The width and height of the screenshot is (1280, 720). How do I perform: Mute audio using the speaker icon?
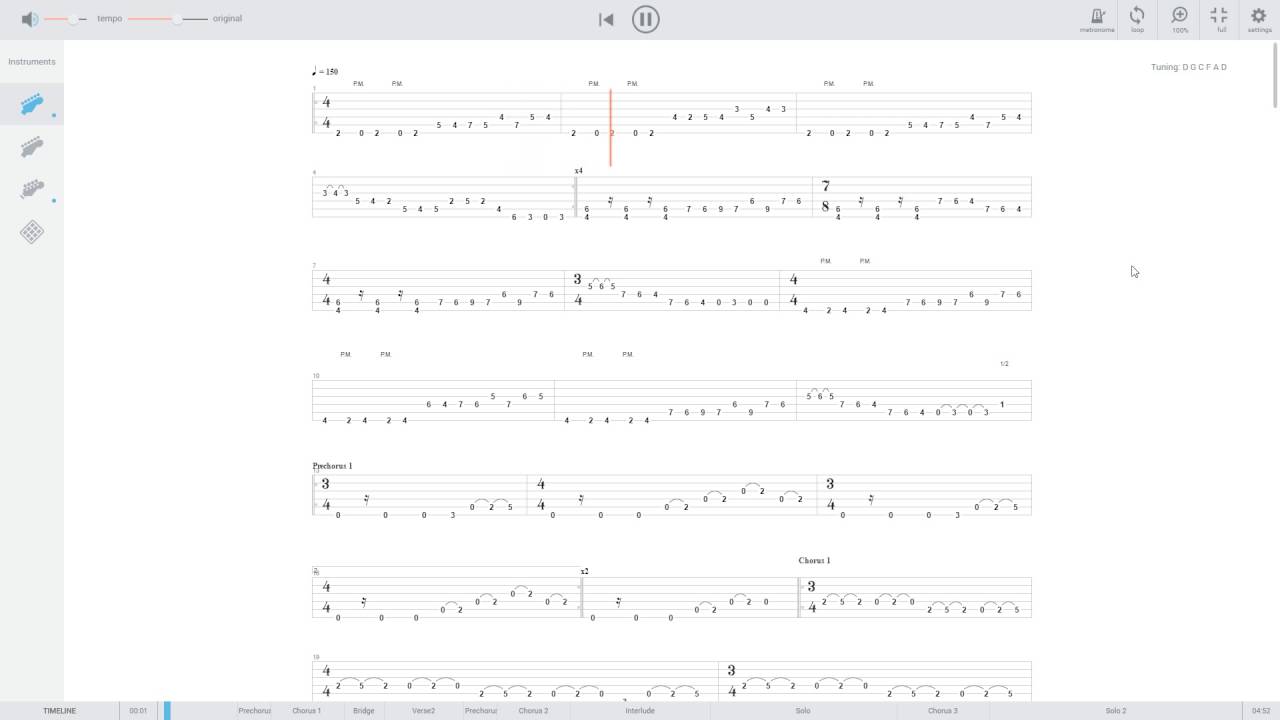[x=29, y=19]
